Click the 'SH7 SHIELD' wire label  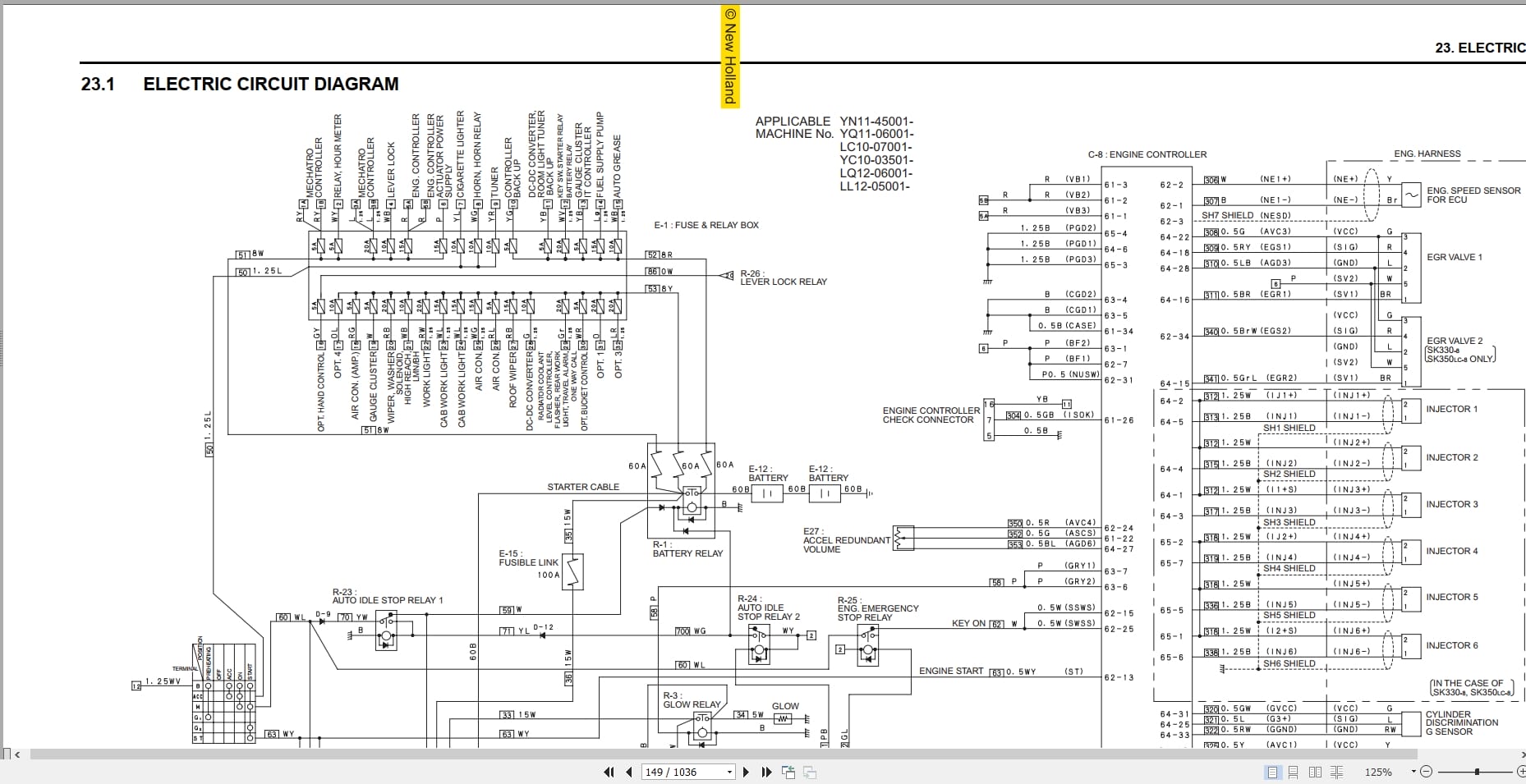pyautogui.click(x=1227, y=216)
